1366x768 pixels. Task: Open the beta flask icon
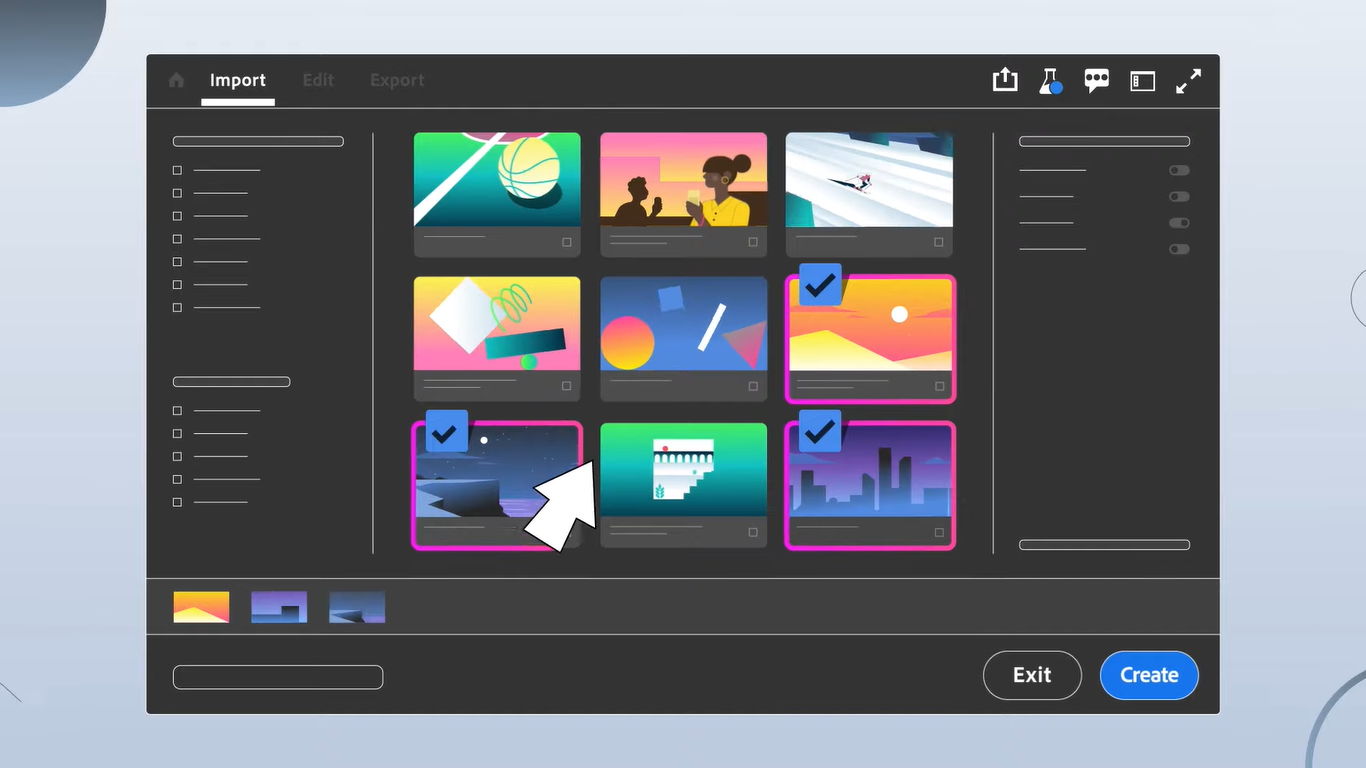click(1050, 81)
